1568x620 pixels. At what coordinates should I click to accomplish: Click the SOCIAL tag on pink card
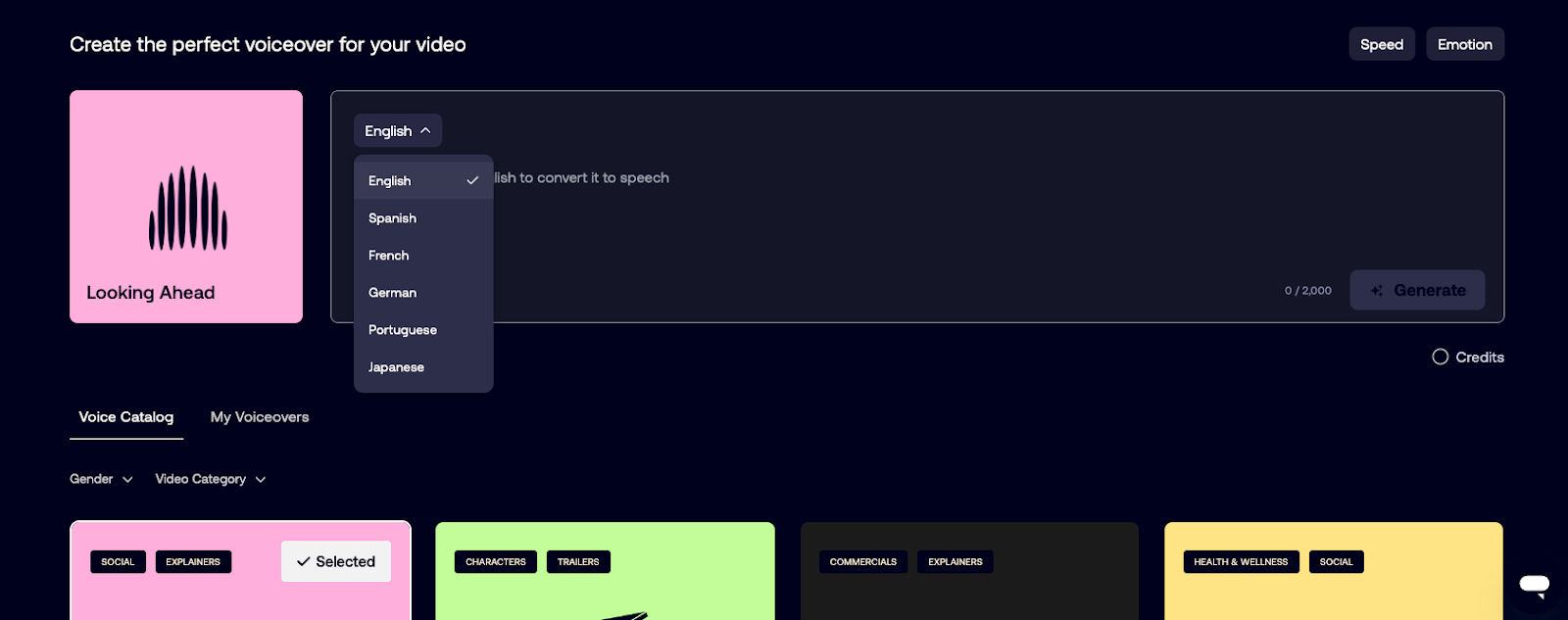(x=118, y=562)
